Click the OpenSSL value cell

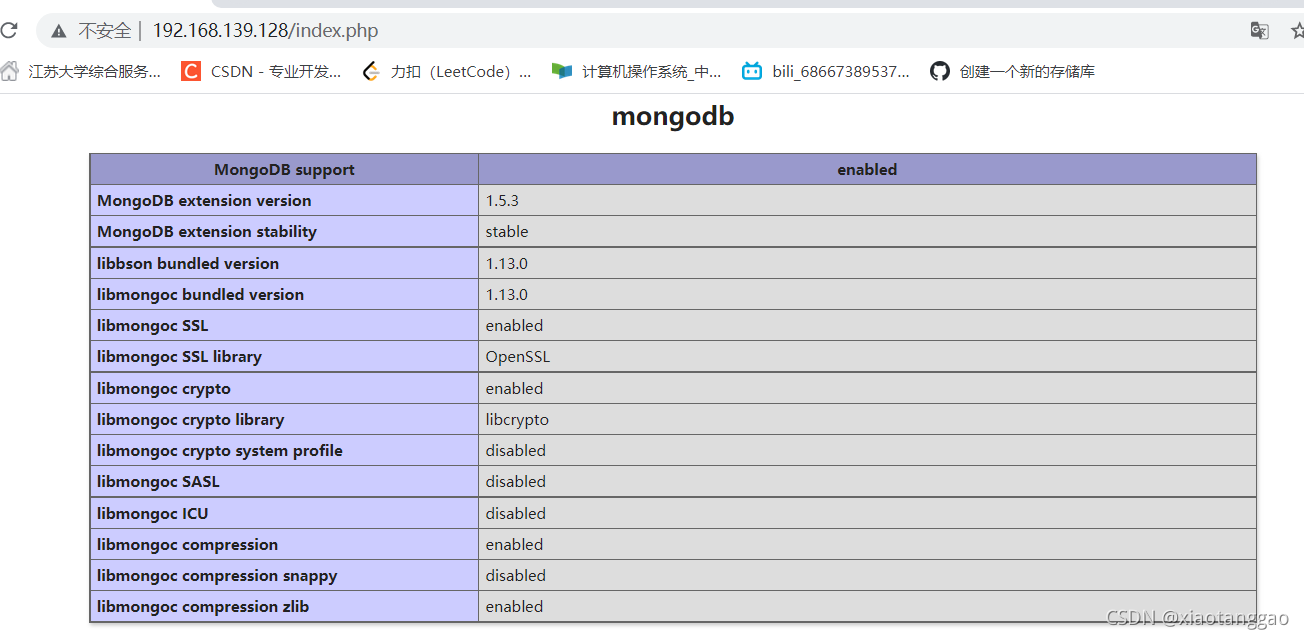pos(867,356)
